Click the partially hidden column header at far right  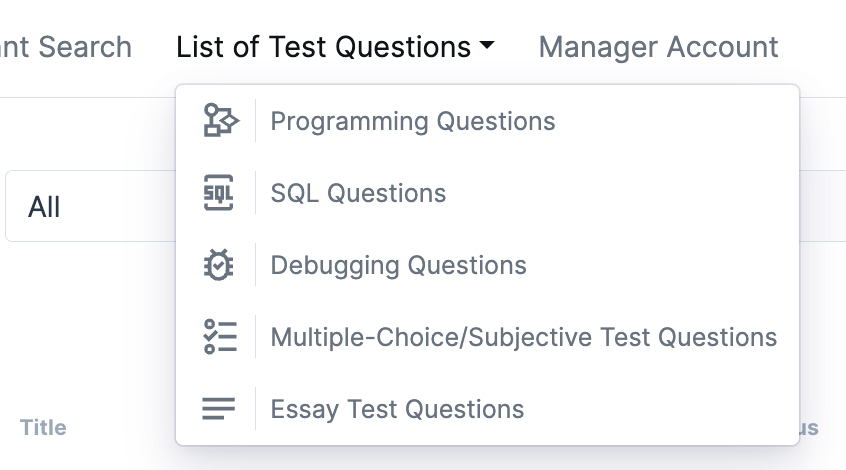click(809, 427)
